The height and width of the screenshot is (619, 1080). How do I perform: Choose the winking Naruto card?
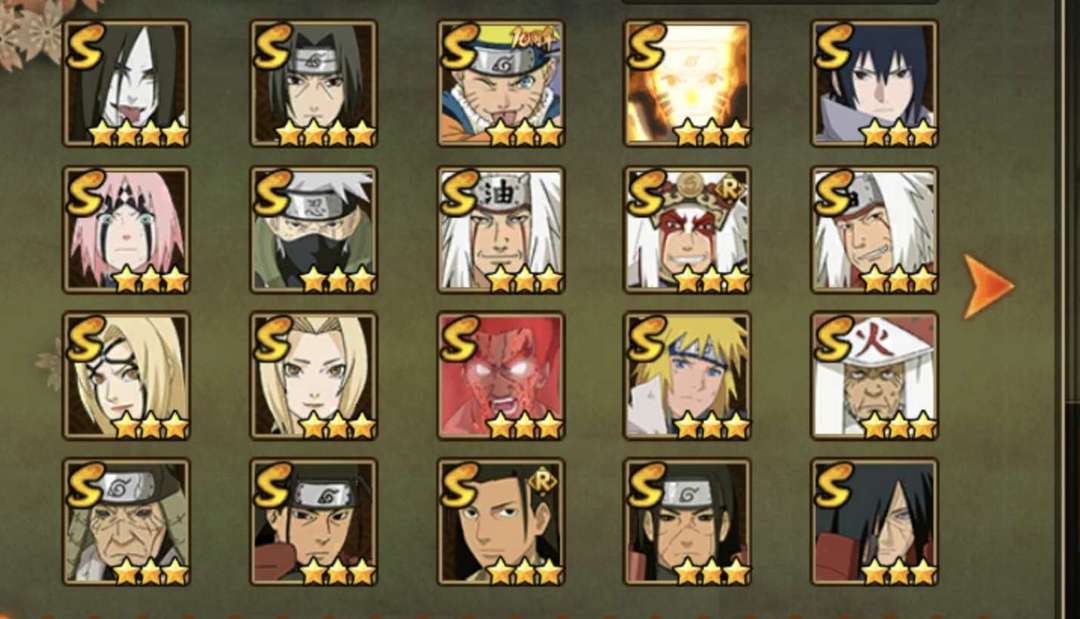(x=501, y=83)
